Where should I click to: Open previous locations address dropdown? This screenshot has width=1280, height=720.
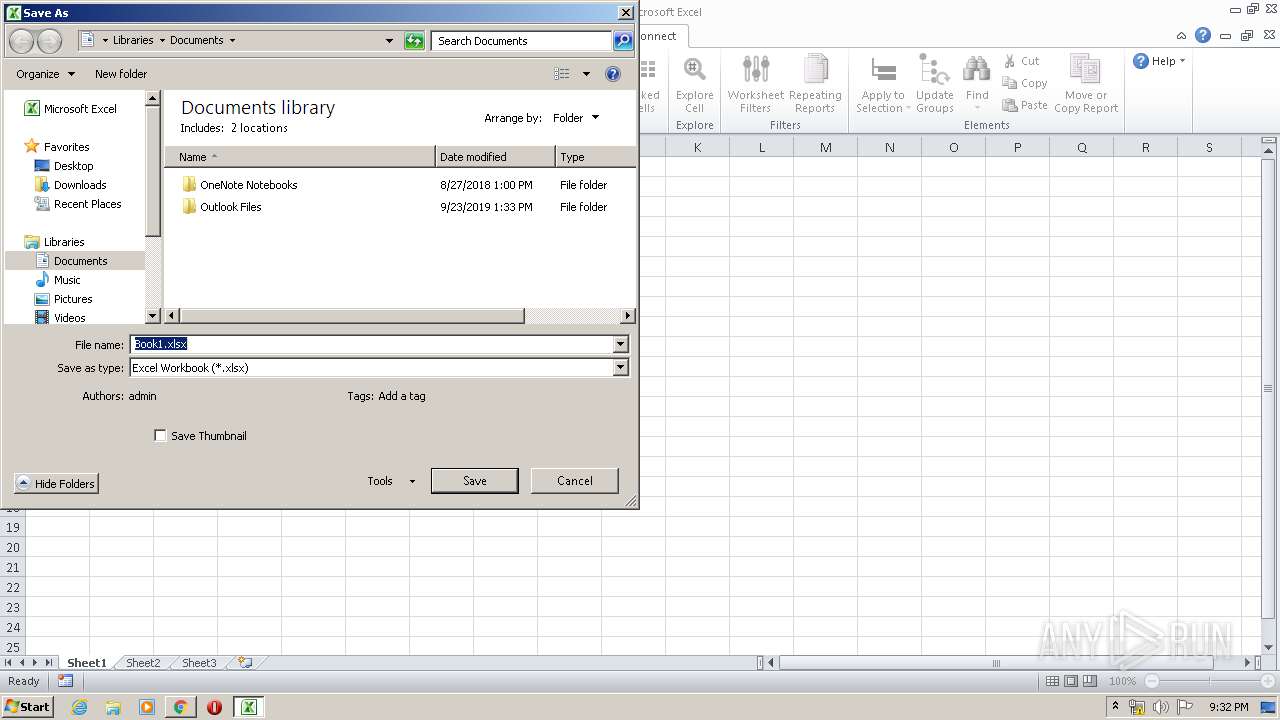tap(389, 41)
